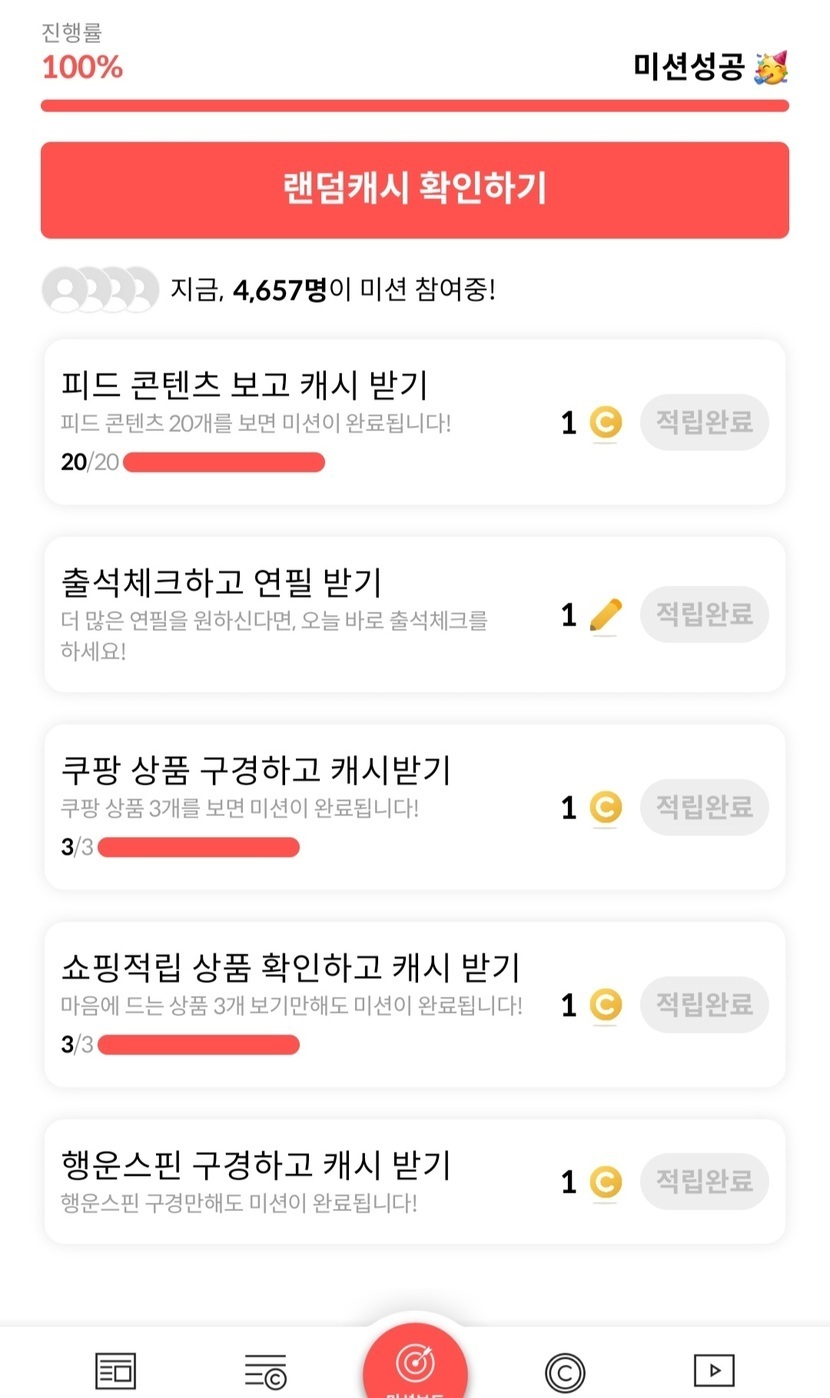This screenshot has height=1398, width=830.
Task: Tap 적립완료 button for 쇼핑적립 mission
Action: coord(704,1004)
